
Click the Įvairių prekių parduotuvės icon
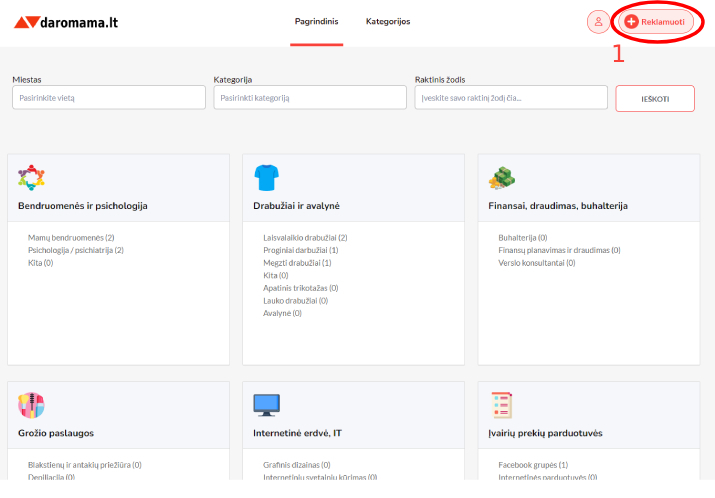click(x=501, y=405)
